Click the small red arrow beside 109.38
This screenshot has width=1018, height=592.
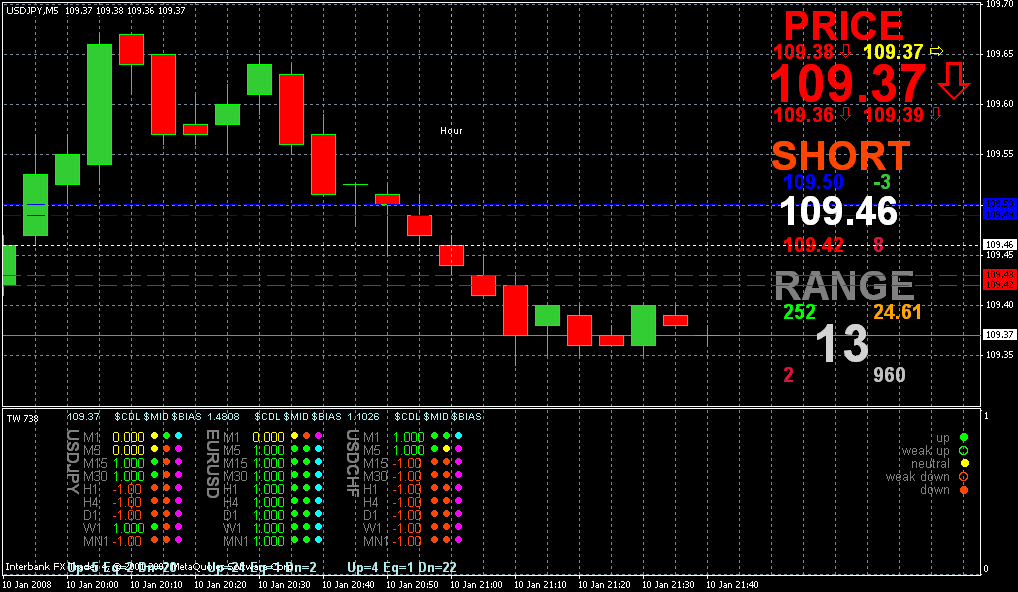tap(845, 51)
